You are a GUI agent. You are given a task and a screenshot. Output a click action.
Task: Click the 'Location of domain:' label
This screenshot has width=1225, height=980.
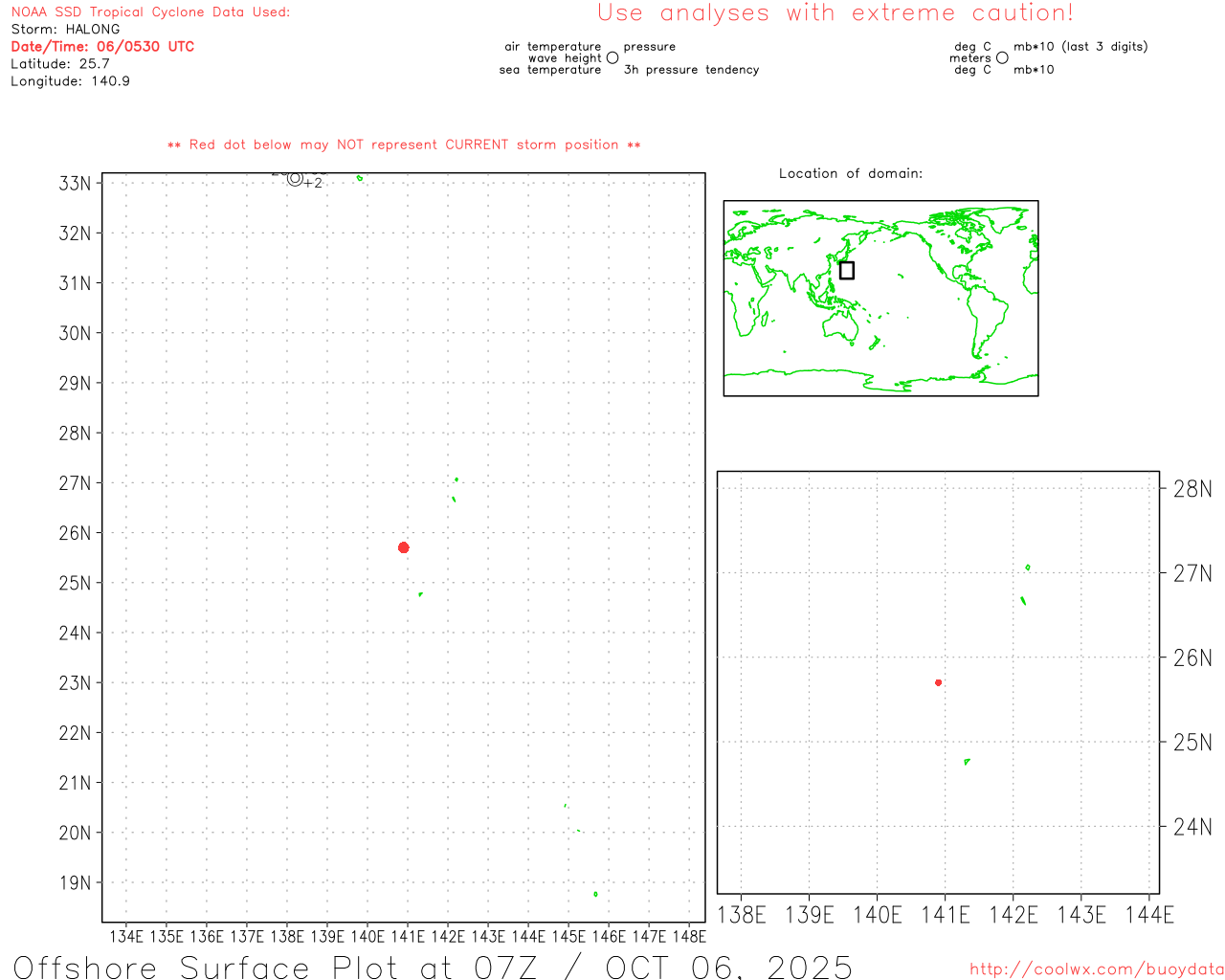pyautogui.click(x=850, y=173)
